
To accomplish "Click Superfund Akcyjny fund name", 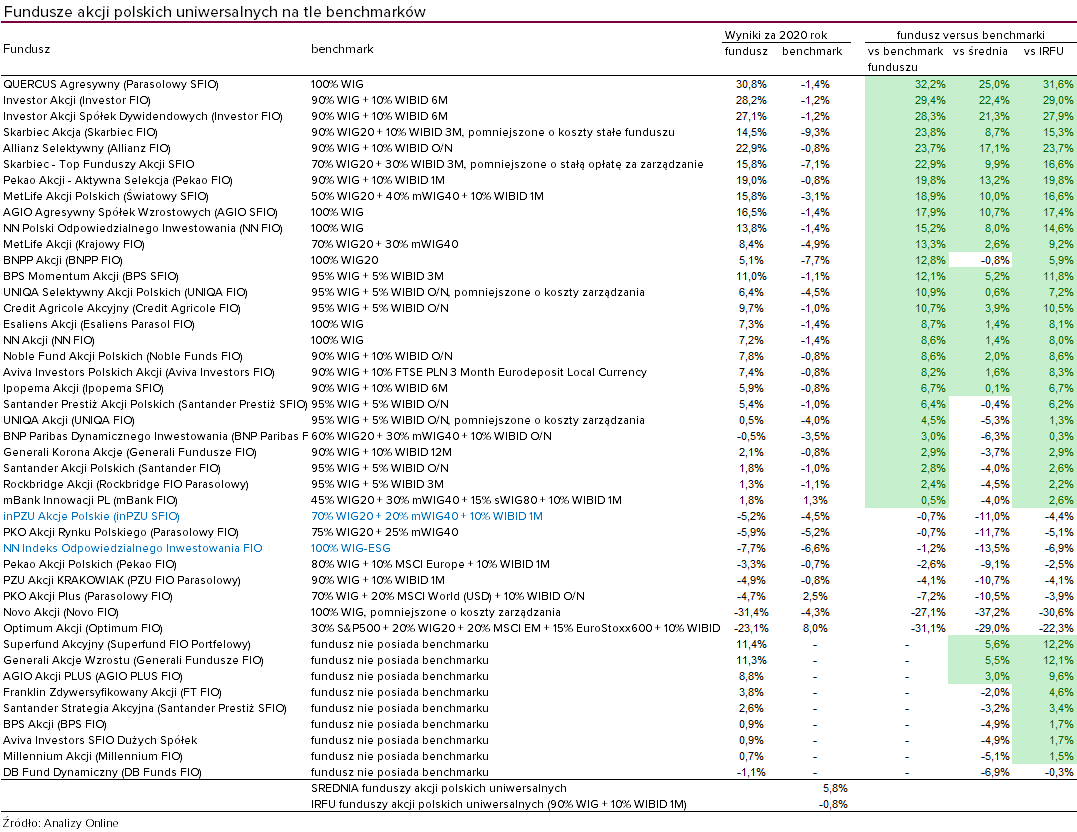I will pos(127,644).
